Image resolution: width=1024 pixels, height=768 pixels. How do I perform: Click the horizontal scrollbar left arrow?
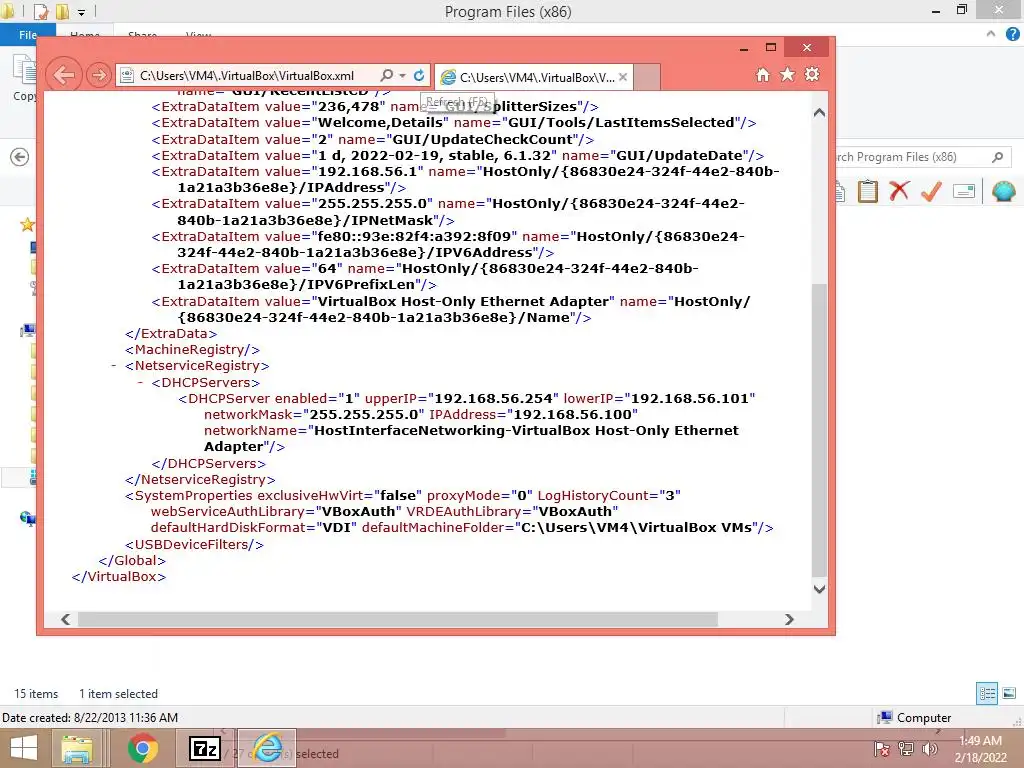coord(65,619)
